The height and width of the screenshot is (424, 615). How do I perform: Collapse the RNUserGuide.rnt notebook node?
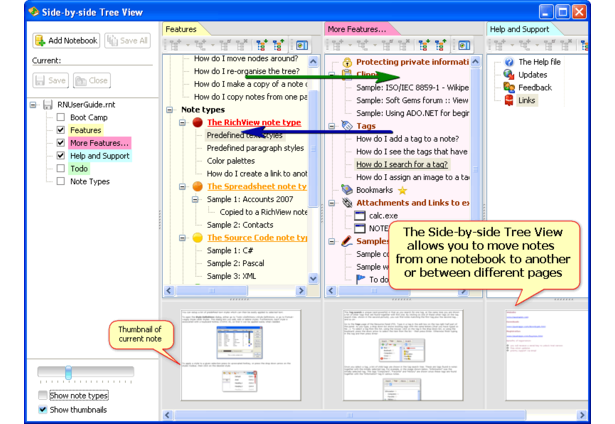point(33,105)
